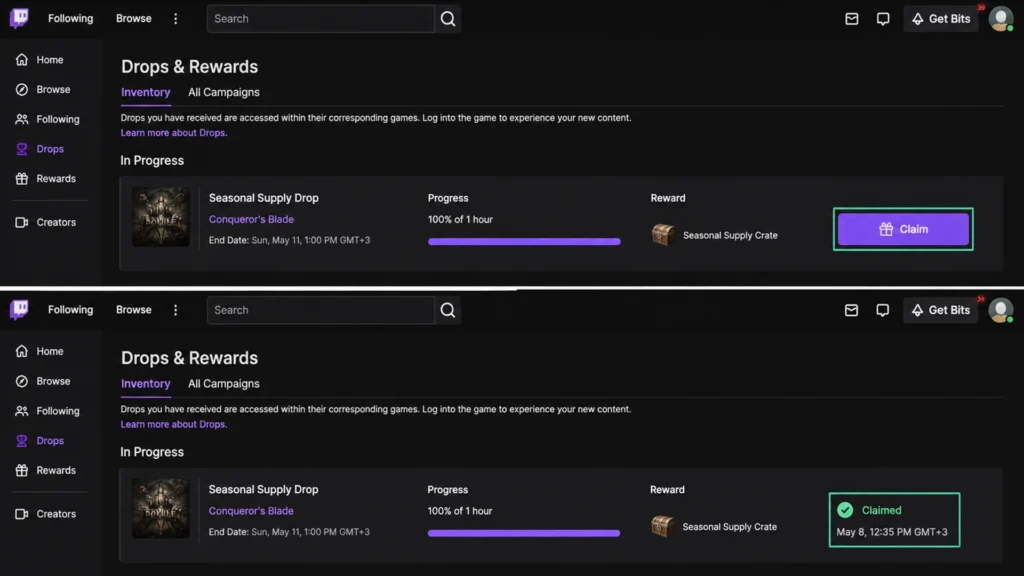Go to Home in lower sidebar

pyautogui.click(x=40, y=351)
